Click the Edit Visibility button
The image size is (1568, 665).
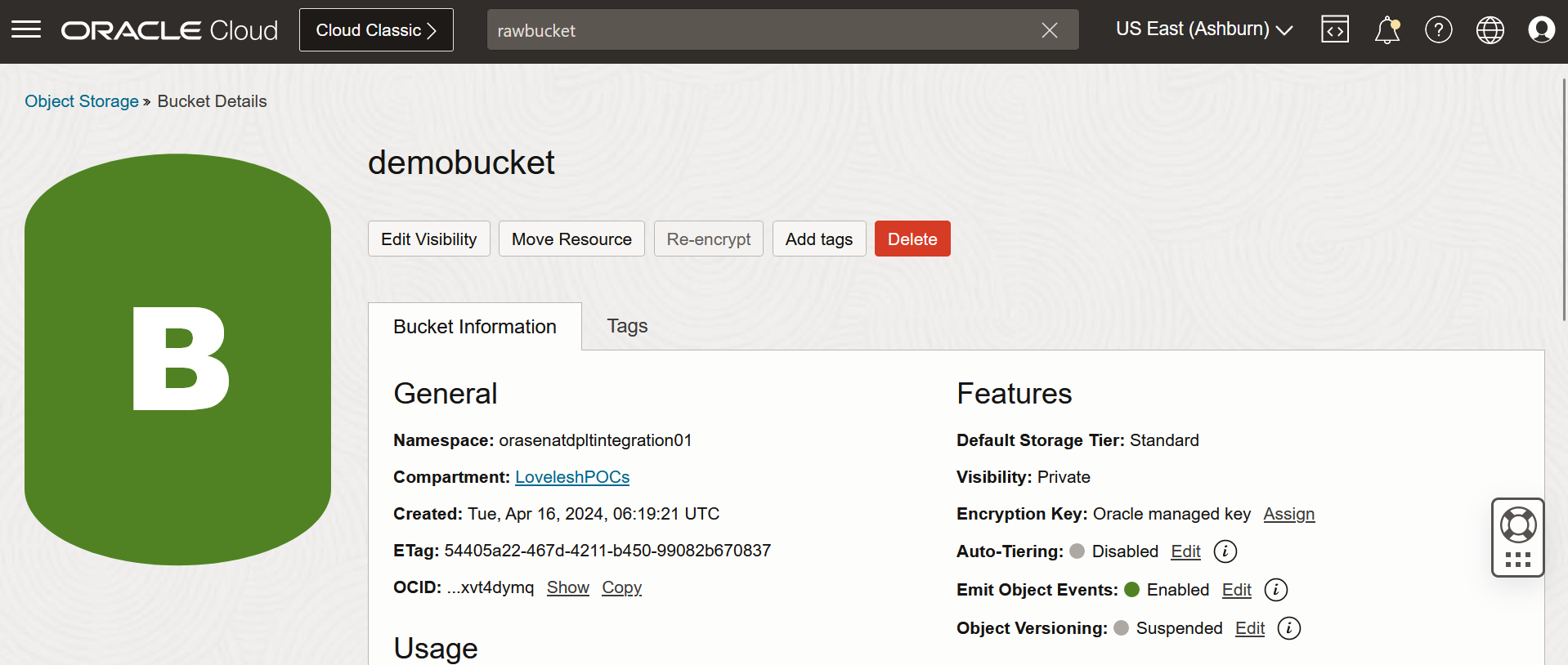tap(429, 239)
